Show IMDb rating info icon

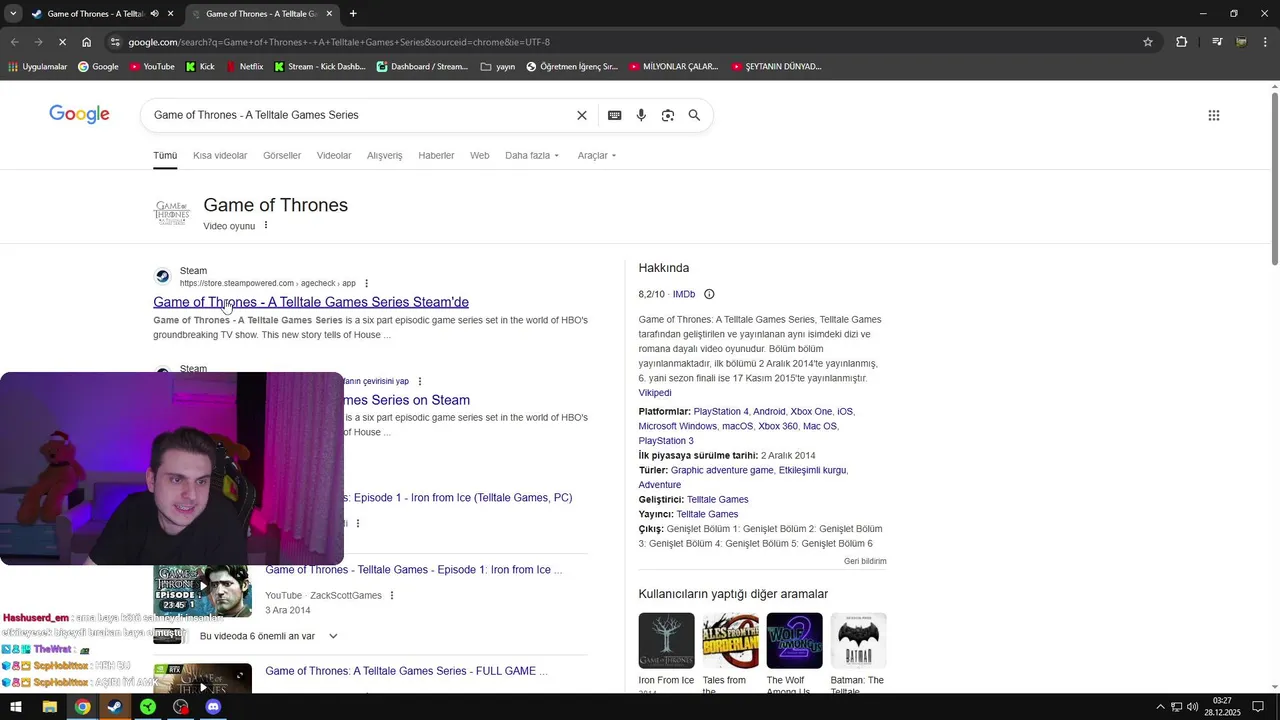709,294
